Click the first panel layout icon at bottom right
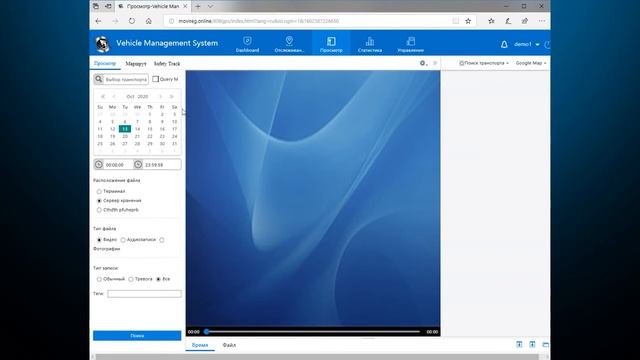 (519, 344)
